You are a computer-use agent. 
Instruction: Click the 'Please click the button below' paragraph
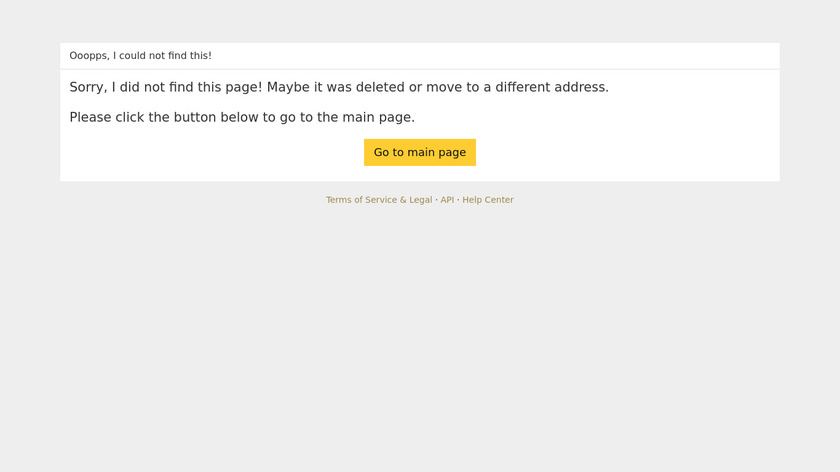point(242,117)
